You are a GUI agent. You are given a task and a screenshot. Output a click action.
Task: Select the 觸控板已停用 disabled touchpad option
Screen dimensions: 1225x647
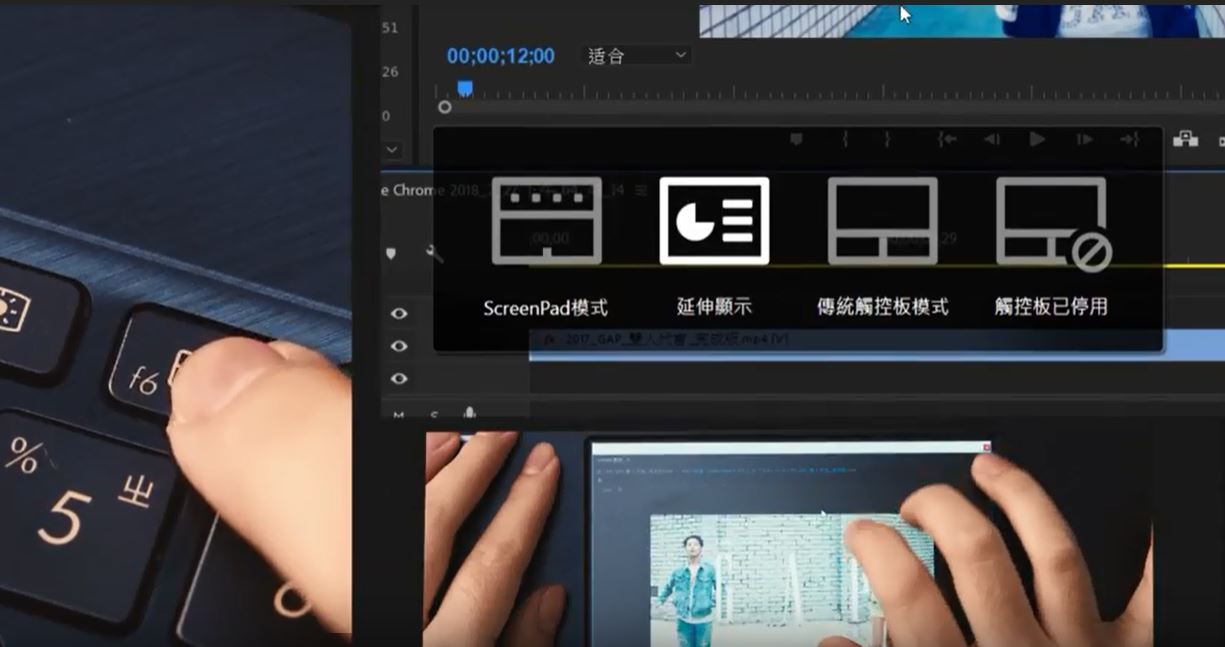tap(1053, 224)
